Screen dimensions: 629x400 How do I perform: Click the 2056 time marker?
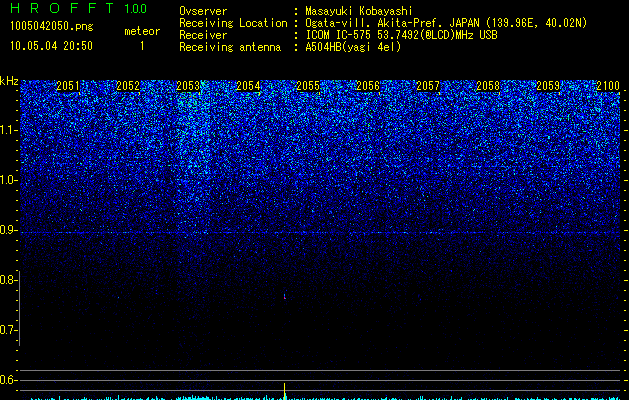point(368,86)
